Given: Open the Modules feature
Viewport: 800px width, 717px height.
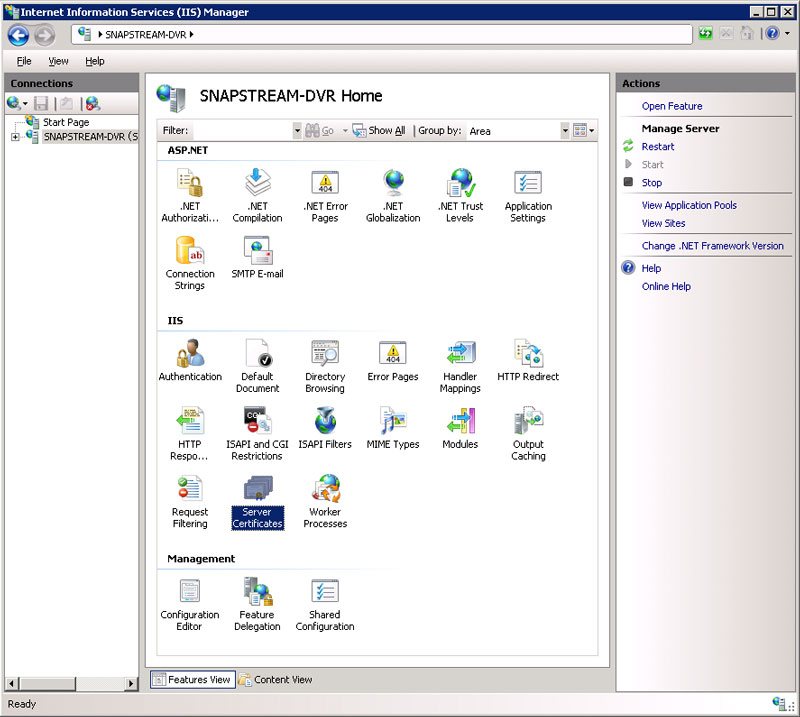Looking at the screenshot, I should pos(460,428).
